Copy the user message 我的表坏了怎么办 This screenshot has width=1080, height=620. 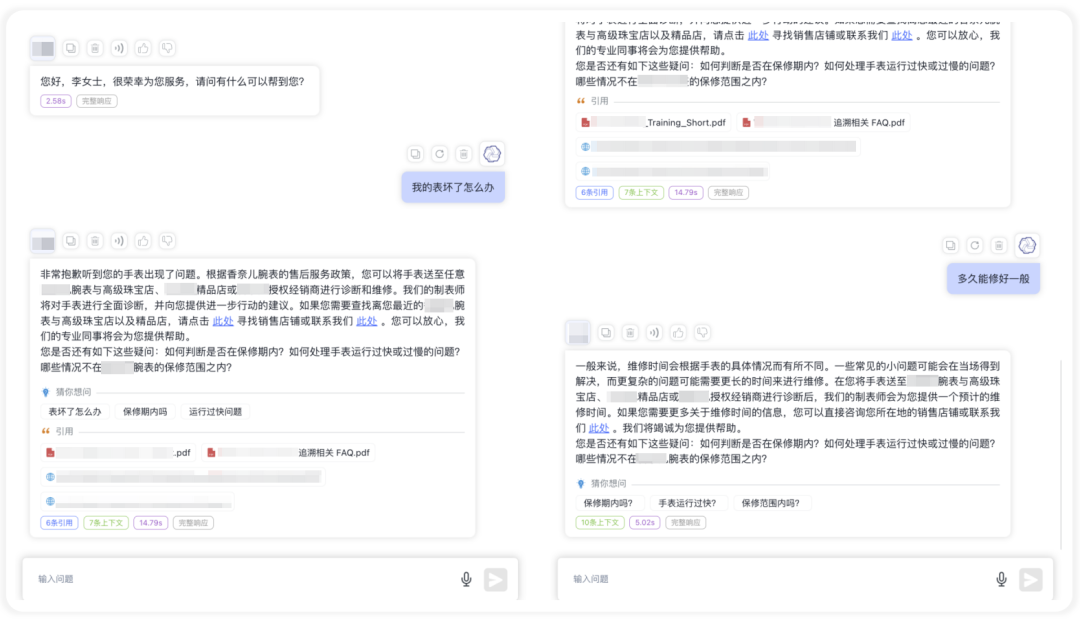tap(415, 154)
